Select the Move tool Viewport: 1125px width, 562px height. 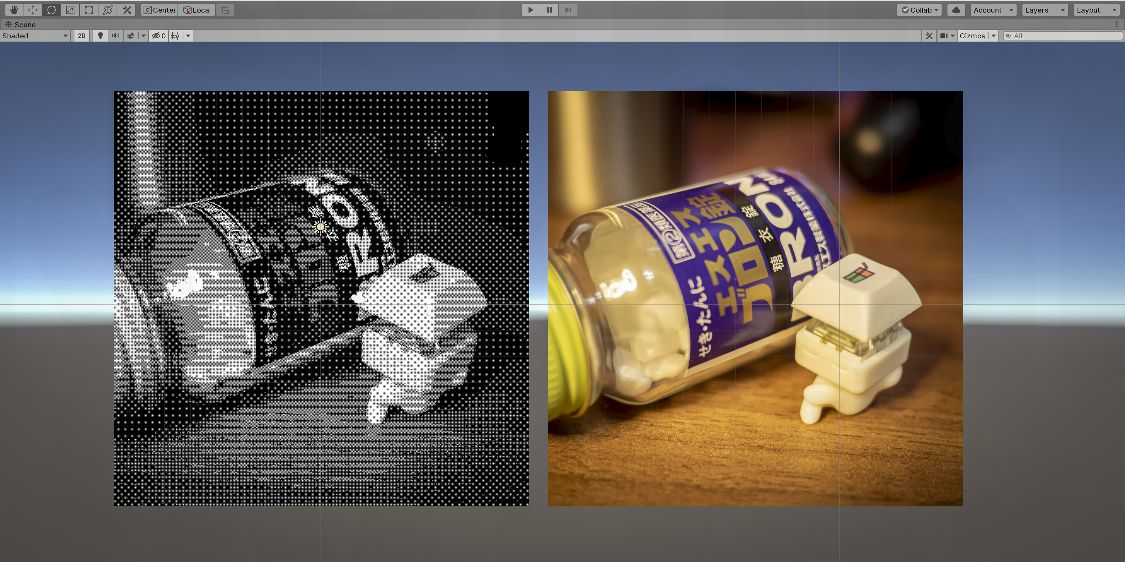tap(32, 10)
